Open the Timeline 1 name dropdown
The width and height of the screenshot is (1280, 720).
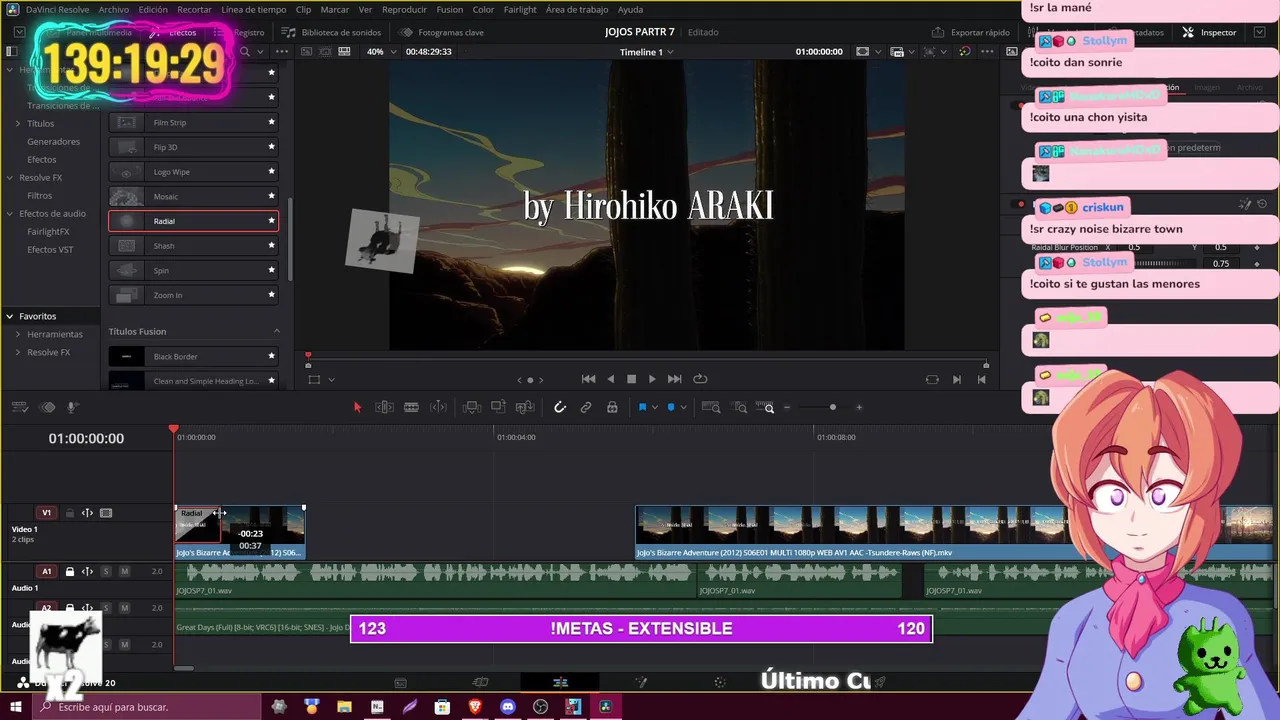pyautogui.click(x=646, y=52)
